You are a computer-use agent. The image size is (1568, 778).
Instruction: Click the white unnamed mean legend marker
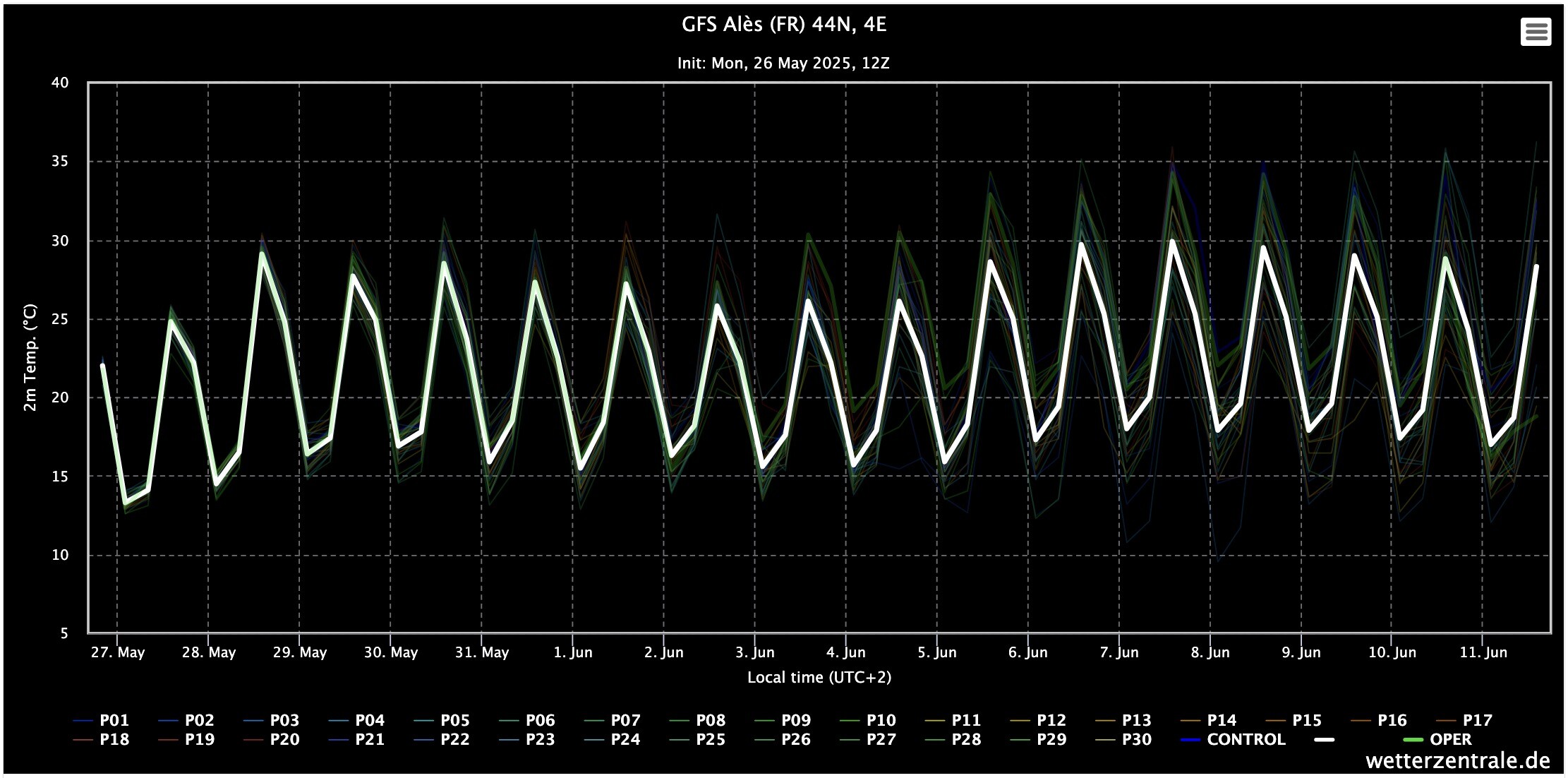click(x=1325, y=739)
